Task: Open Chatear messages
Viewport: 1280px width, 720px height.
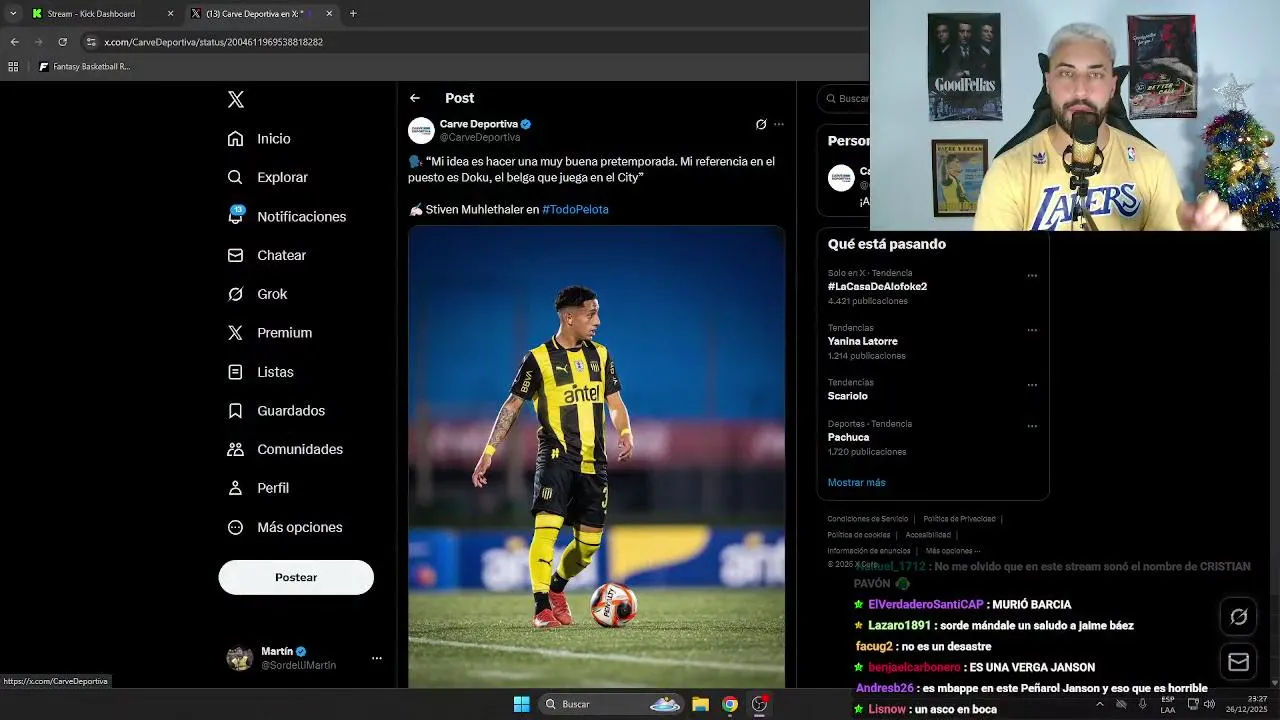Action: [266, 255]
